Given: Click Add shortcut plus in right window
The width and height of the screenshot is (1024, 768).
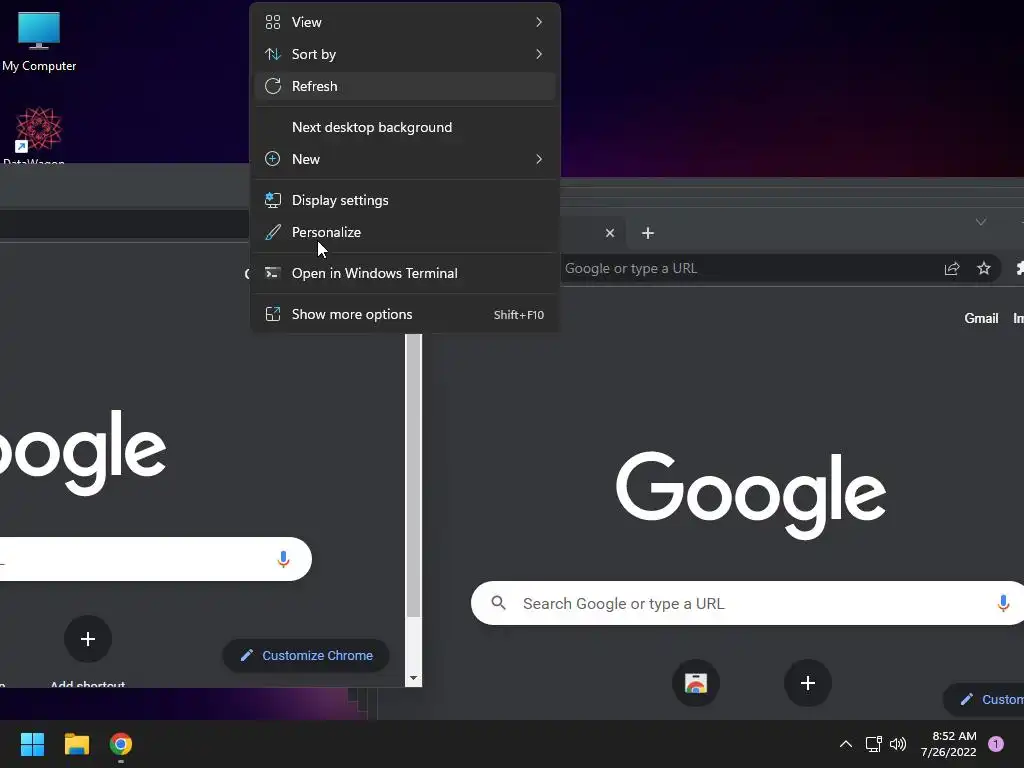Looking at the screenshot, I should click(x=808, y=683).
